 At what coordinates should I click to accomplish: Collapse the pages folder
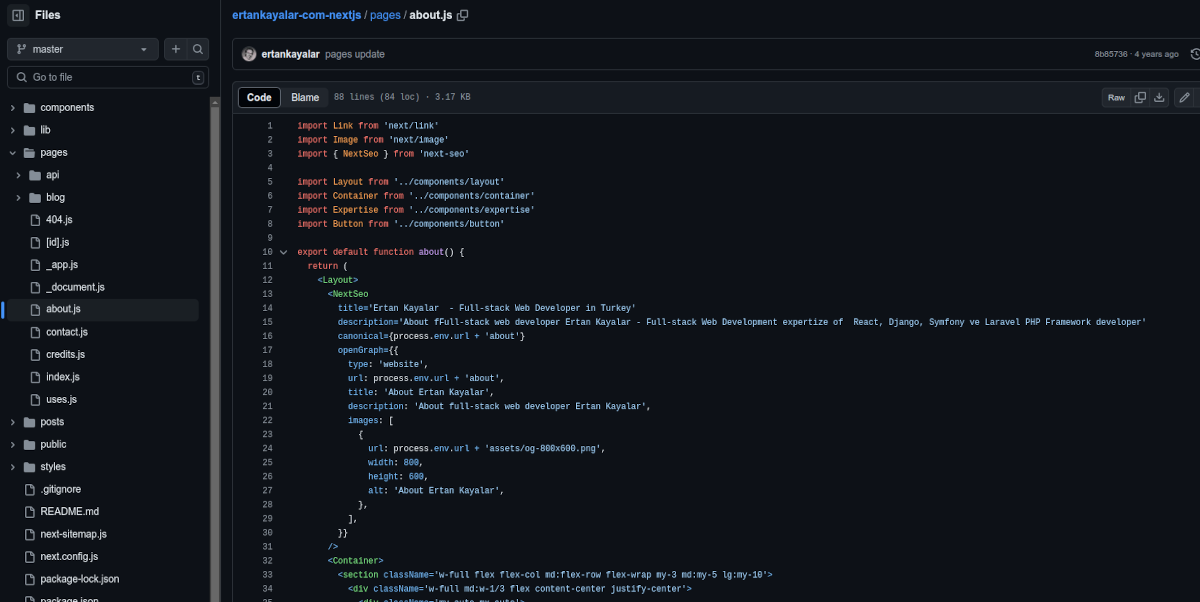pos(13,152)
